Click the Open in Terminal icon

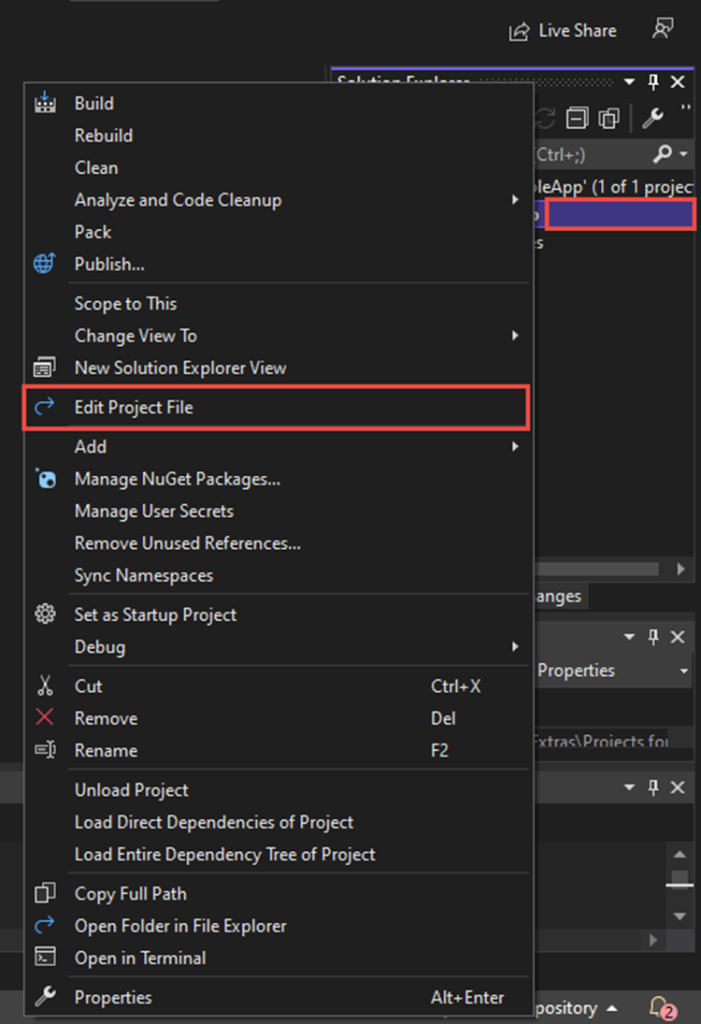coord(44,958)
